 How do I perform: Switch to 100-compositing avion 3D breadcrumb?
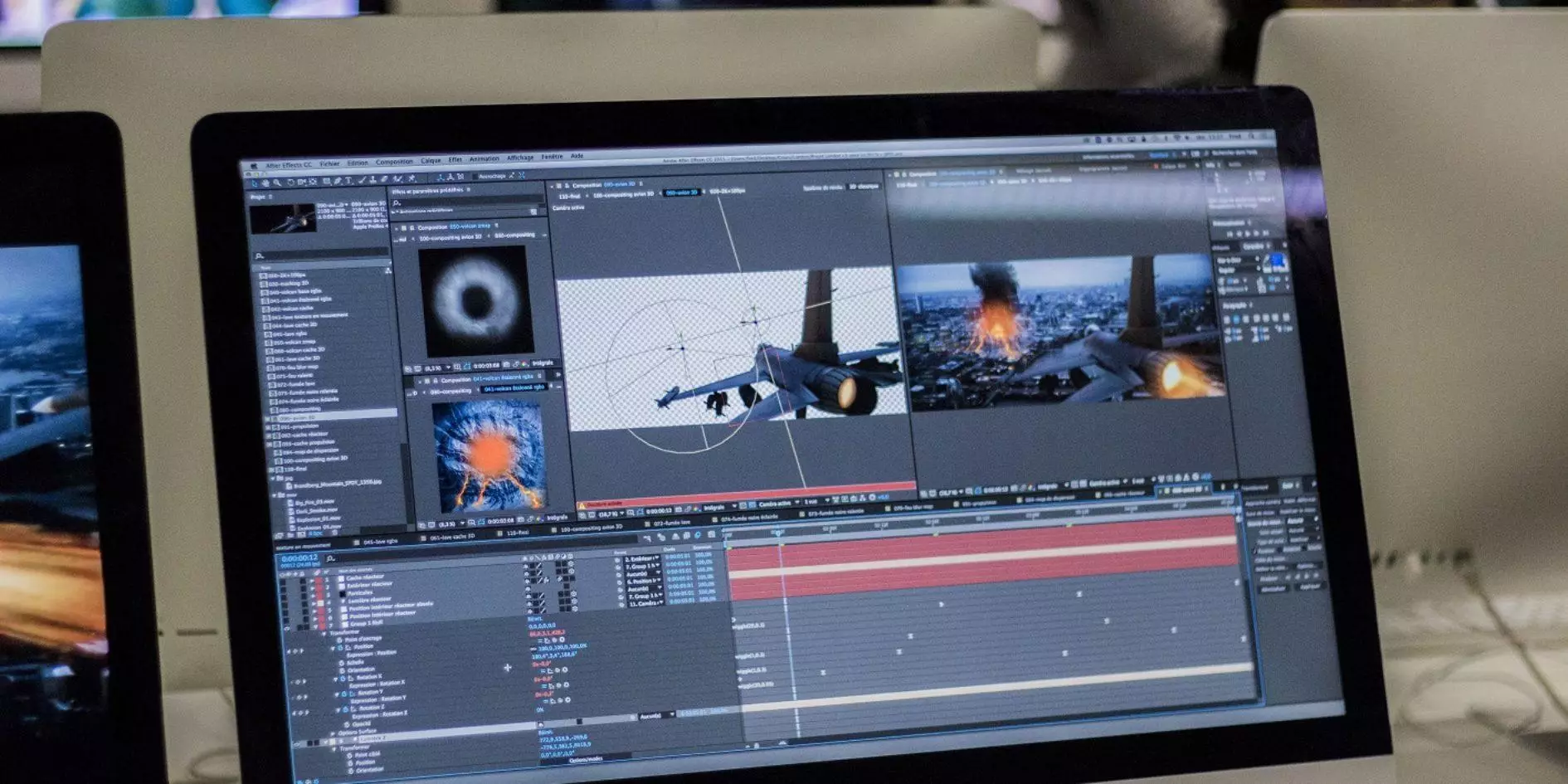[x=623, y=195]
